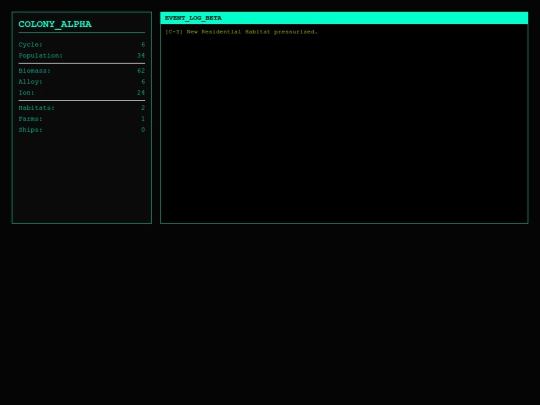This screenshot has height=405, width=540.
Task: Select the Cycle label
Action: [31, 45]
